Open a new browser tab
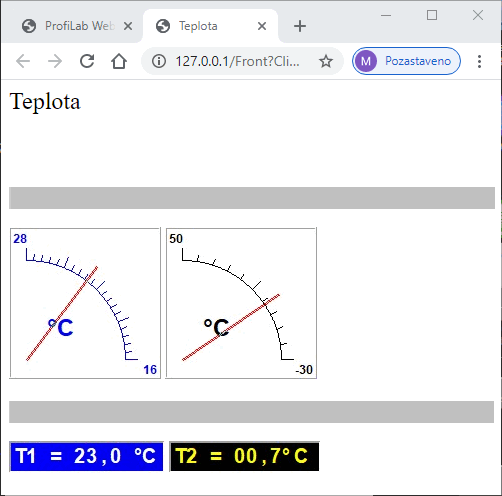This screenshot has height=496, width=502. (x=300, y=26)
